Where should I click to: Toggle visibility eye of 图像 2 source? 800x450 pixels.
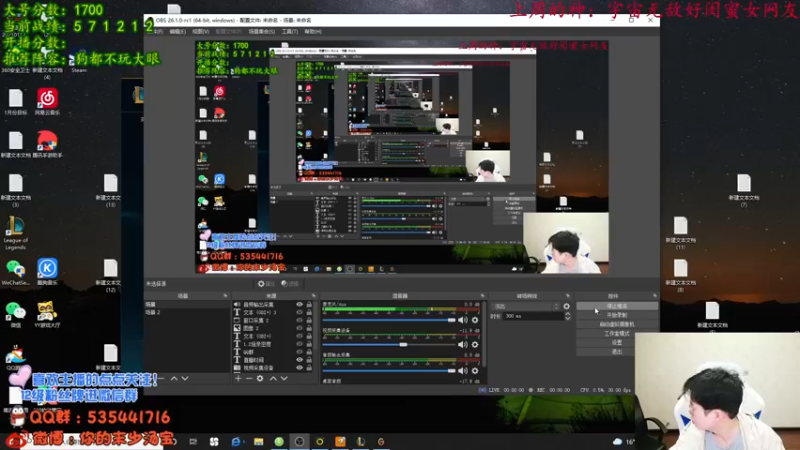299,328
